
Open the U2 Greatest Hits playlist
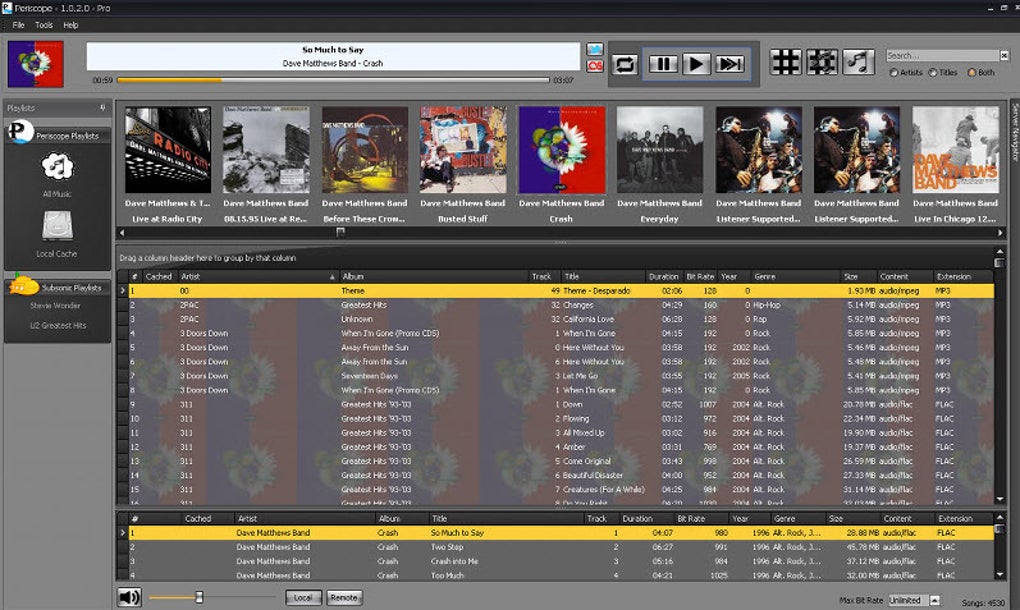coord(58,325)
